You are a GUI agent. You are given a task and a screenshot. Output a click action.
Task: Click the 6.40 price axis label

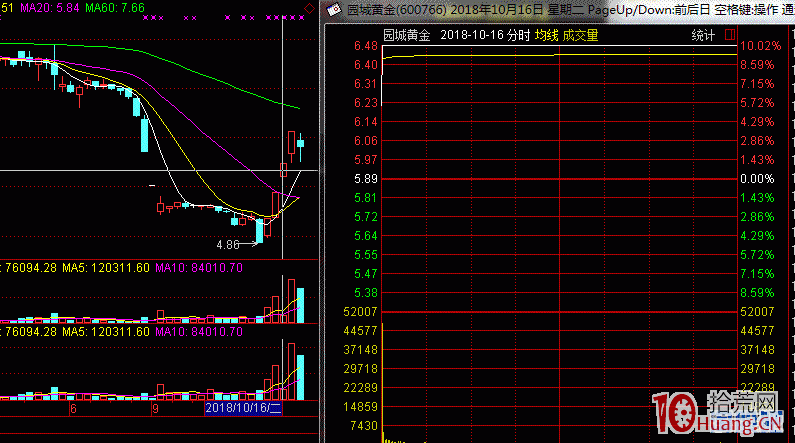point(366,65)
